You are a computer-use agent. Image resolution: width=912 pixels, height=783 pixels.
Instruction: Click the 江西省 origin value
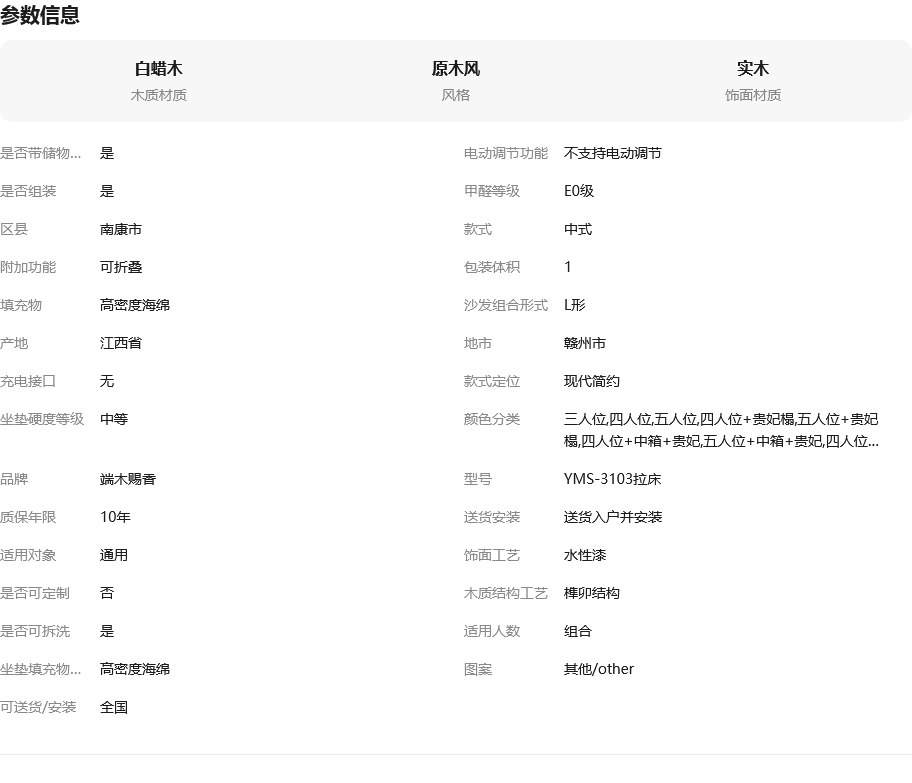[x=121, y=343]
